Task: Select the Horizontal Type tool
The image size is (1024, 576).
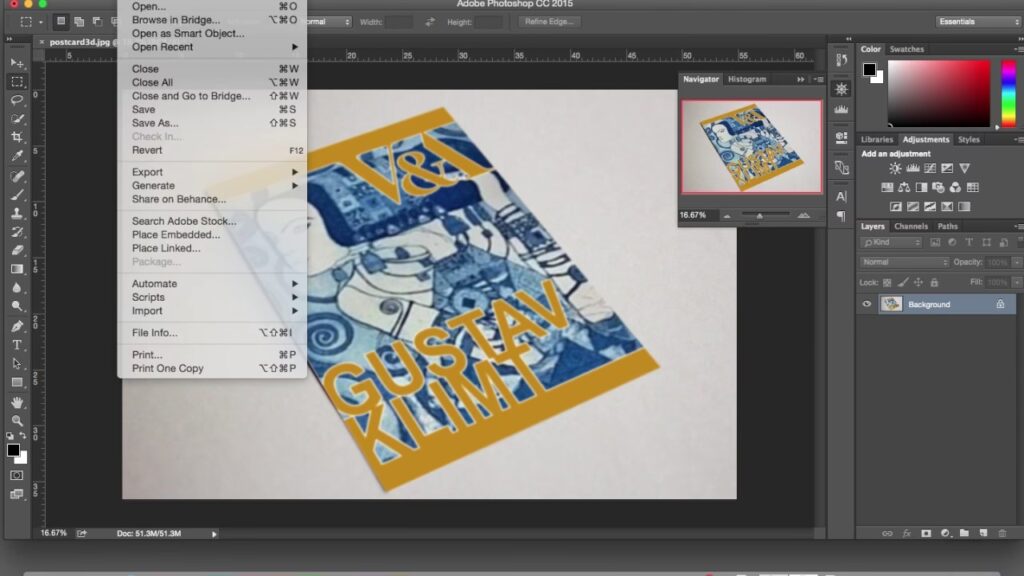Action: point(17,345)
